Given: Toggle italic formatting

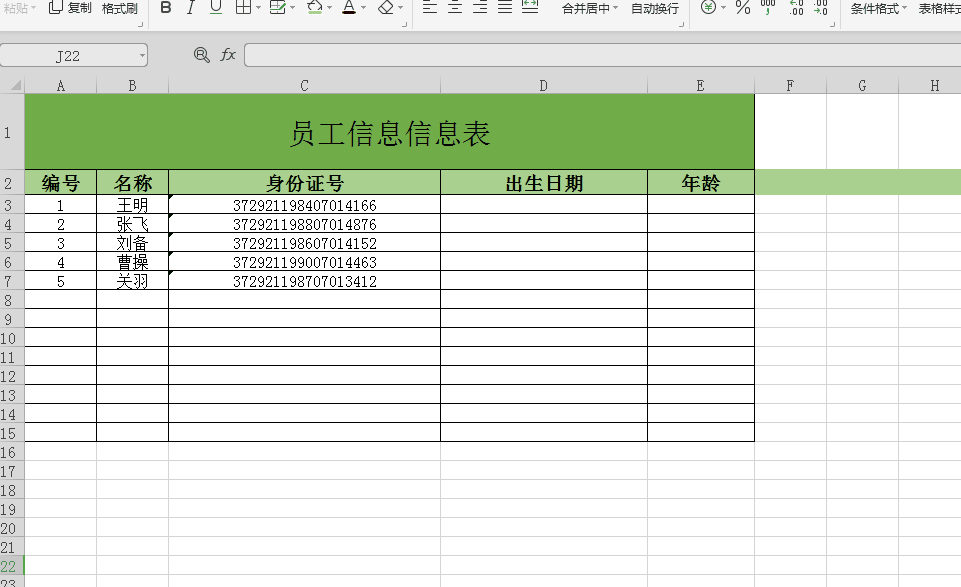Looking at the screenshot, I should click(191, 7).
